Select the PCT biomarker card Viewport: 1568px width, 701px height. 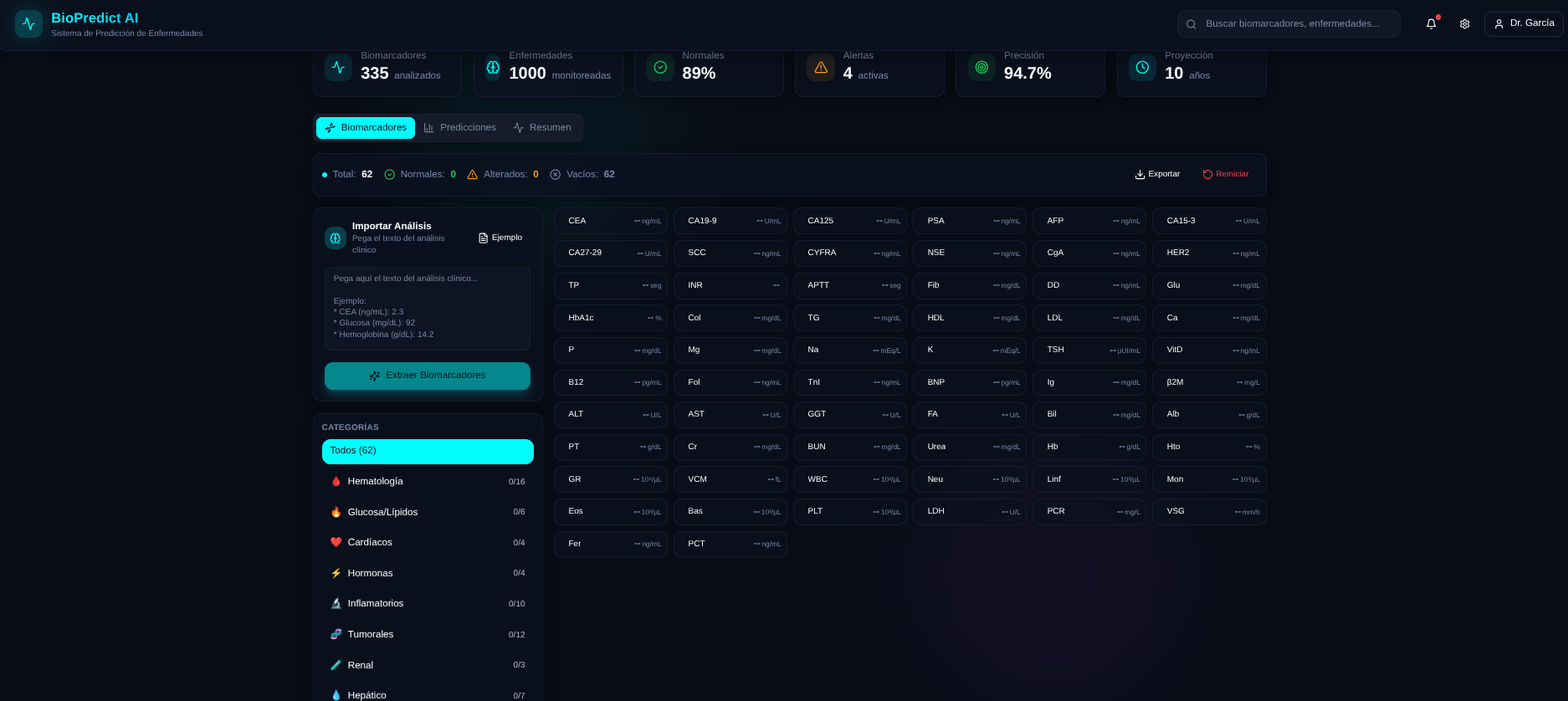[x=730, y=544]
